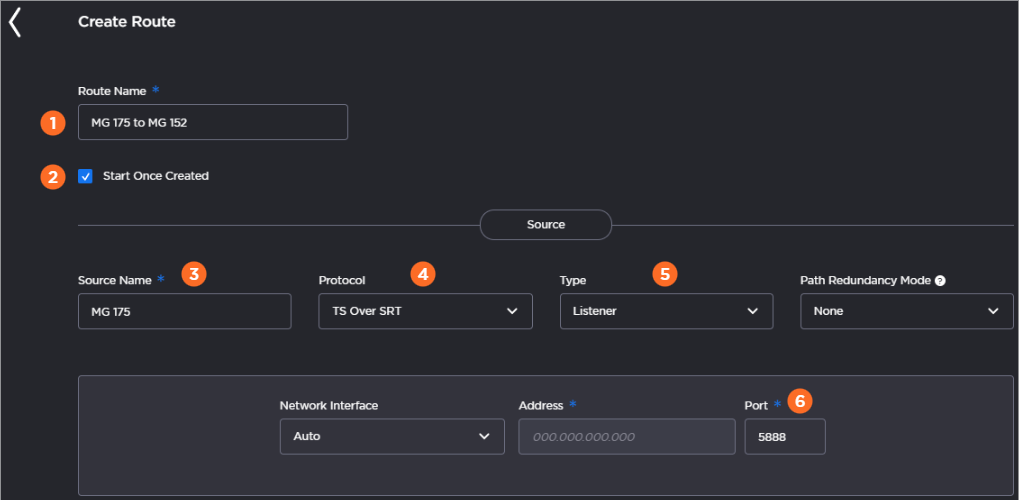Open the Protocol dropdown showing TS Over SRT
Image resolution: width=1019 pixels, height=500 pixels.
point(426,311)
